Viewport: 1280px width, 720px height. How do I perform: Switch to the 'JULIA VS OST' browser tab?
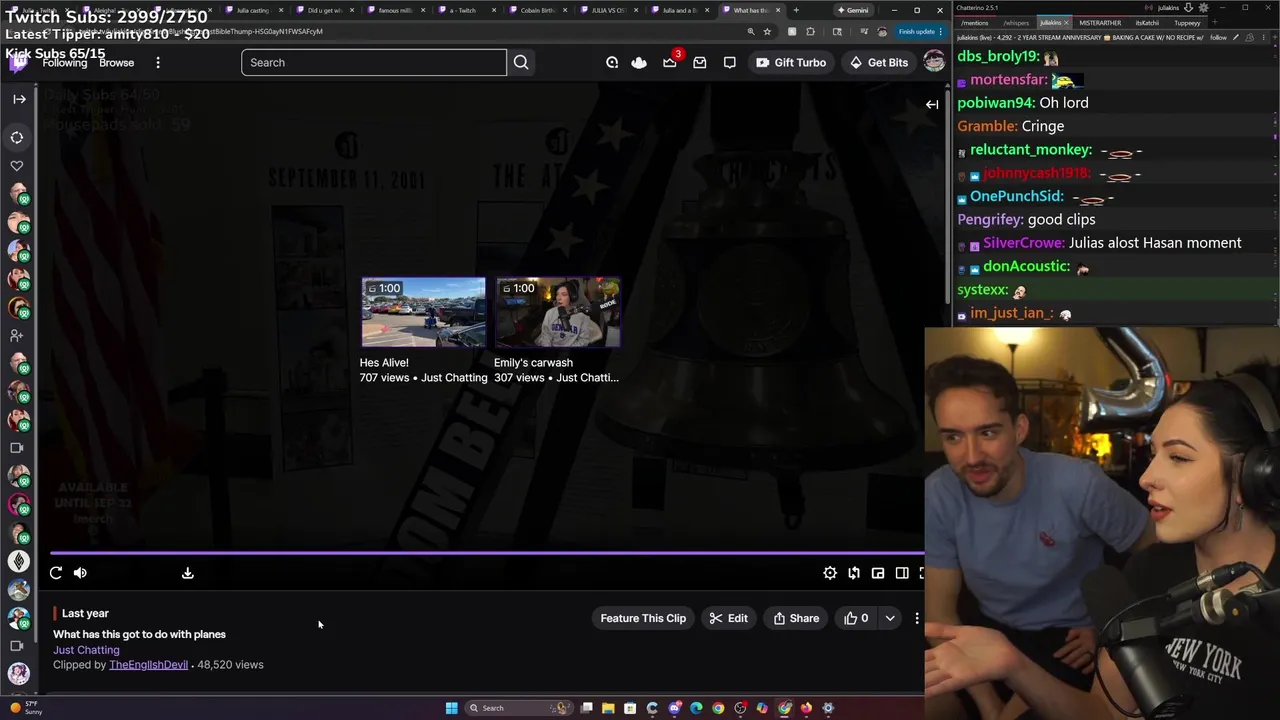click(x=608, y=10)
